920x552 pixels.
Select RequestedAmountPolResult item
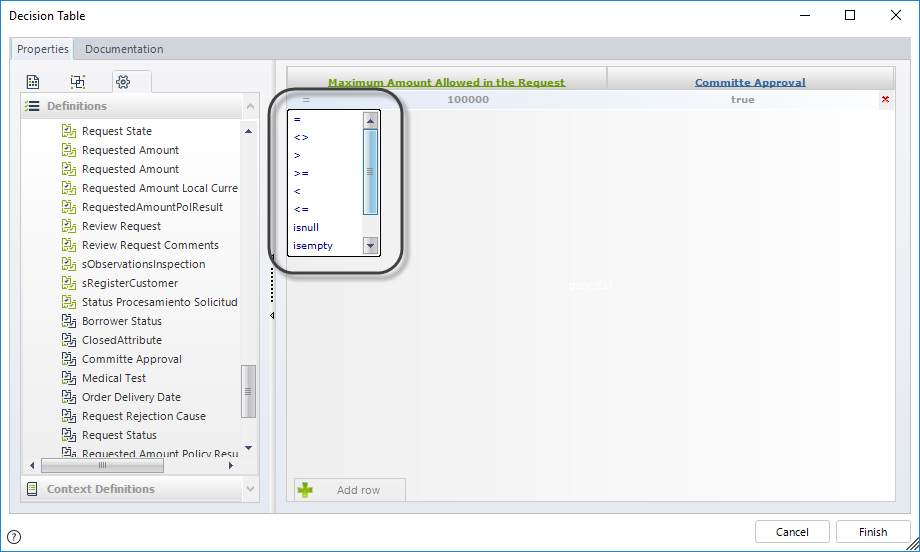coord(153,207)
